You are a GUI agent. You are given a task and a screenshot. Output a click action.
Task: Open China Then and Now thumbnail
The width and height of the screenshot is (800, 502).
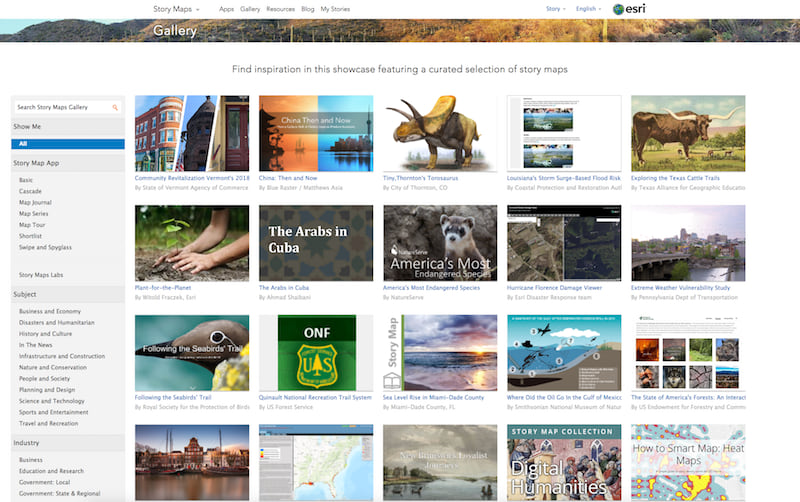316,133
